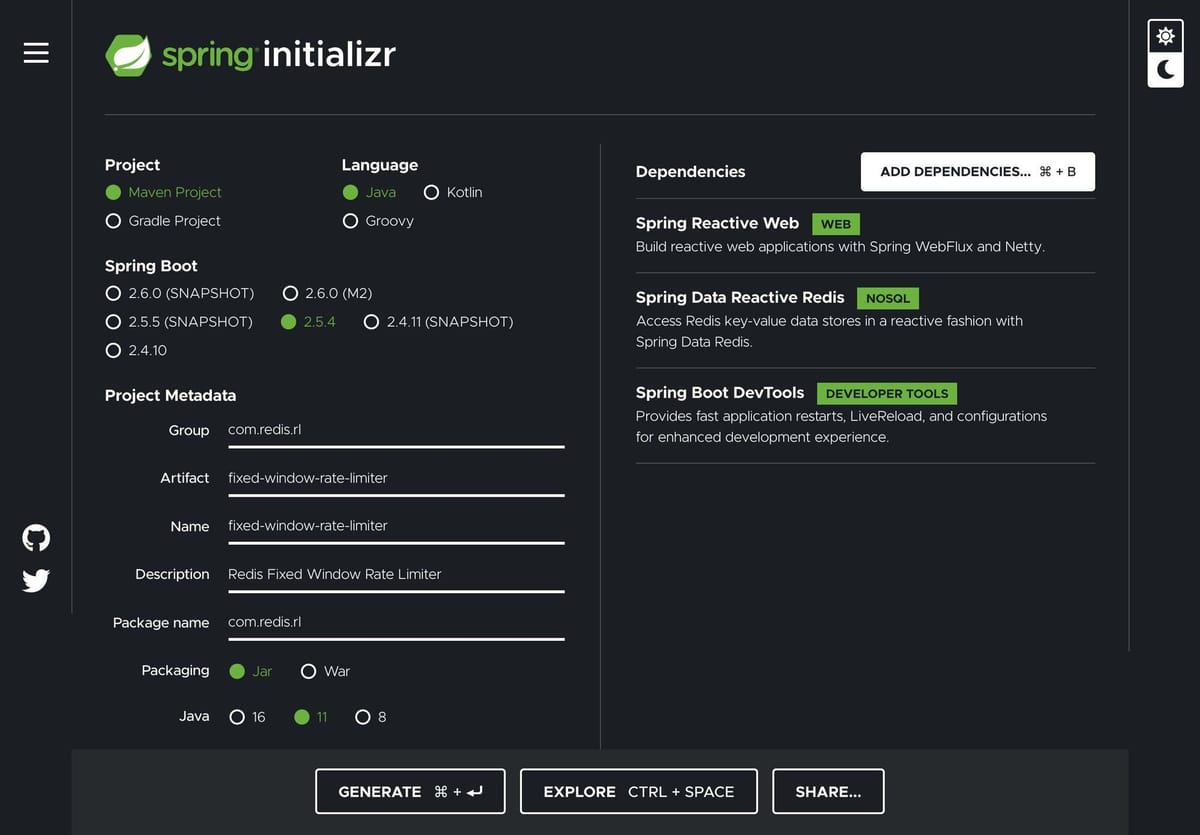The width and height of the screenshot is (1200, 835).
Task: Open the GitHub link in the sidebar
Action: pyautogui.click(x=35, y=537)
